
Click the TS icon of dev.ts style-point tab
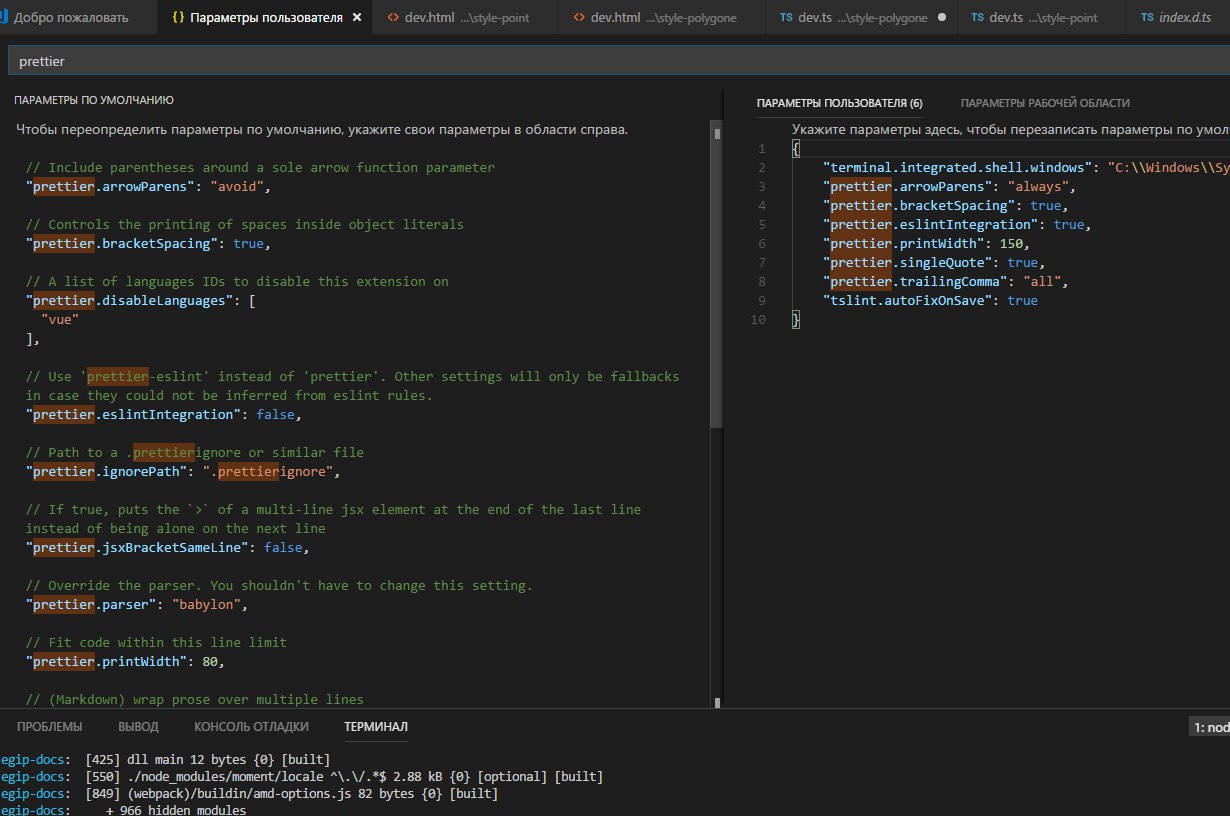(x=976, y=18)
